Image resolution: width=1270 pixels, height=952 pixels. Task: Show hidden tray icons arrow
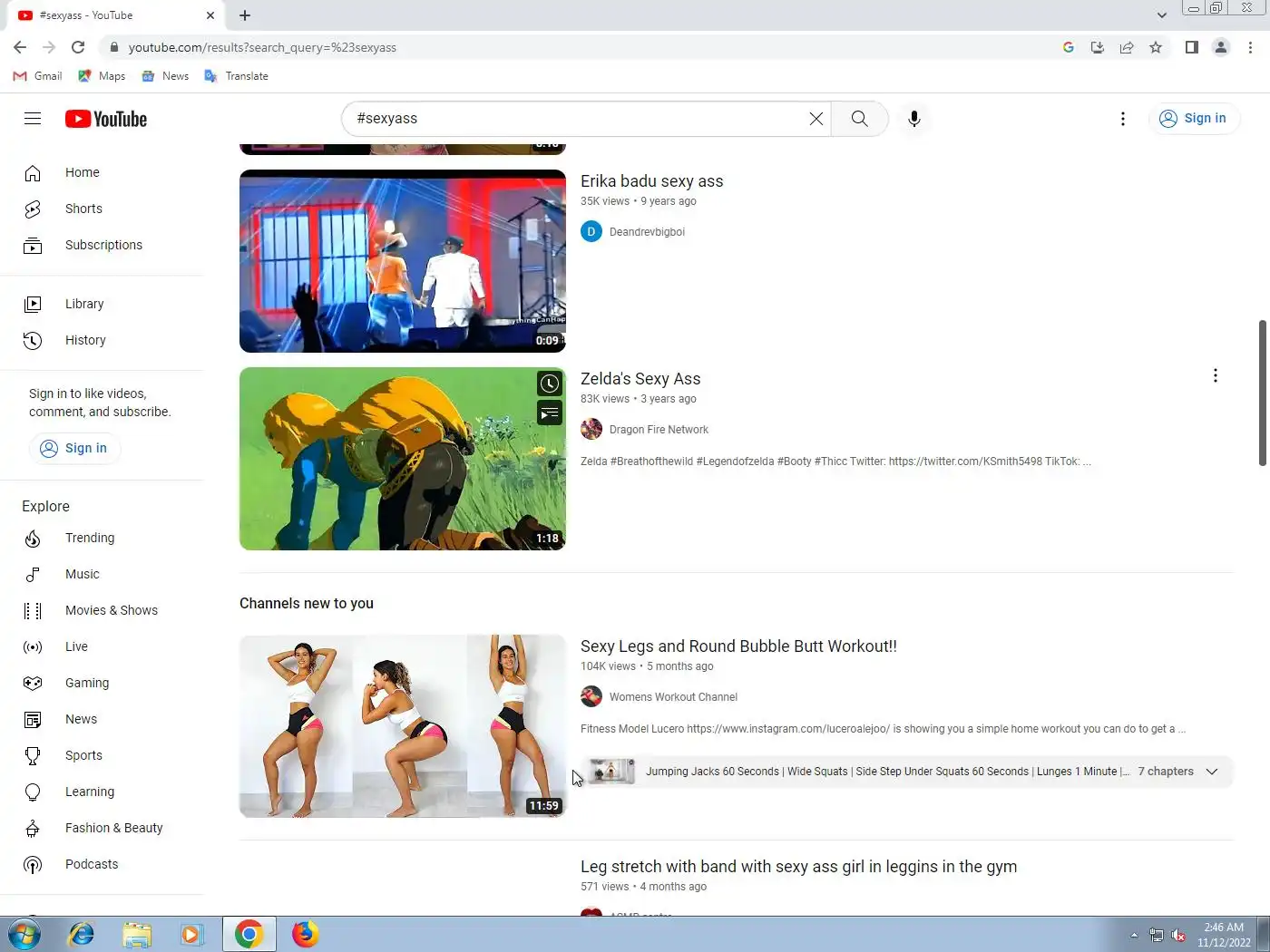coord(1134,935)
